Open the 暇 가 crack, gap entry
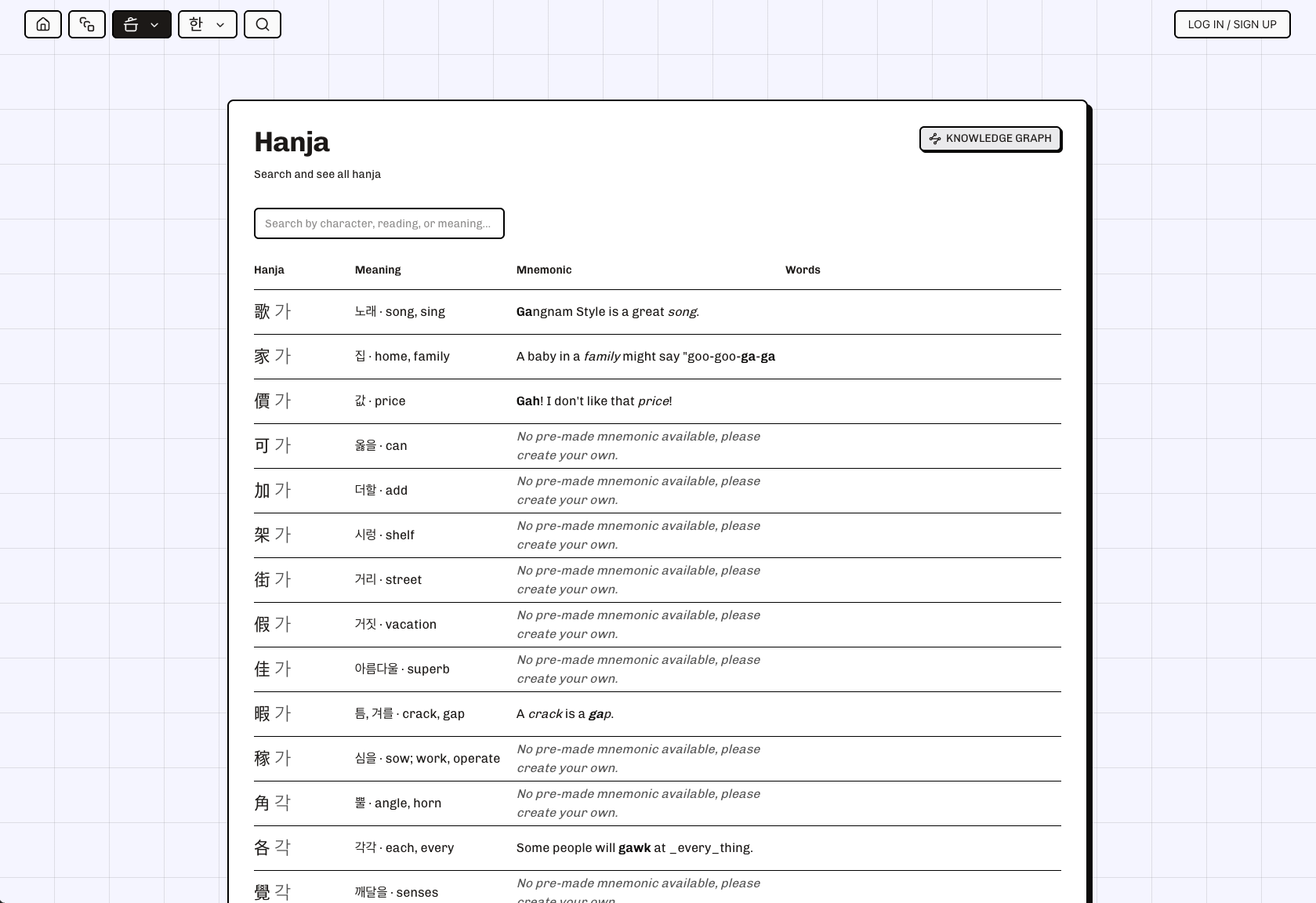Screen dimensions: 1316x903 [658, 714]
